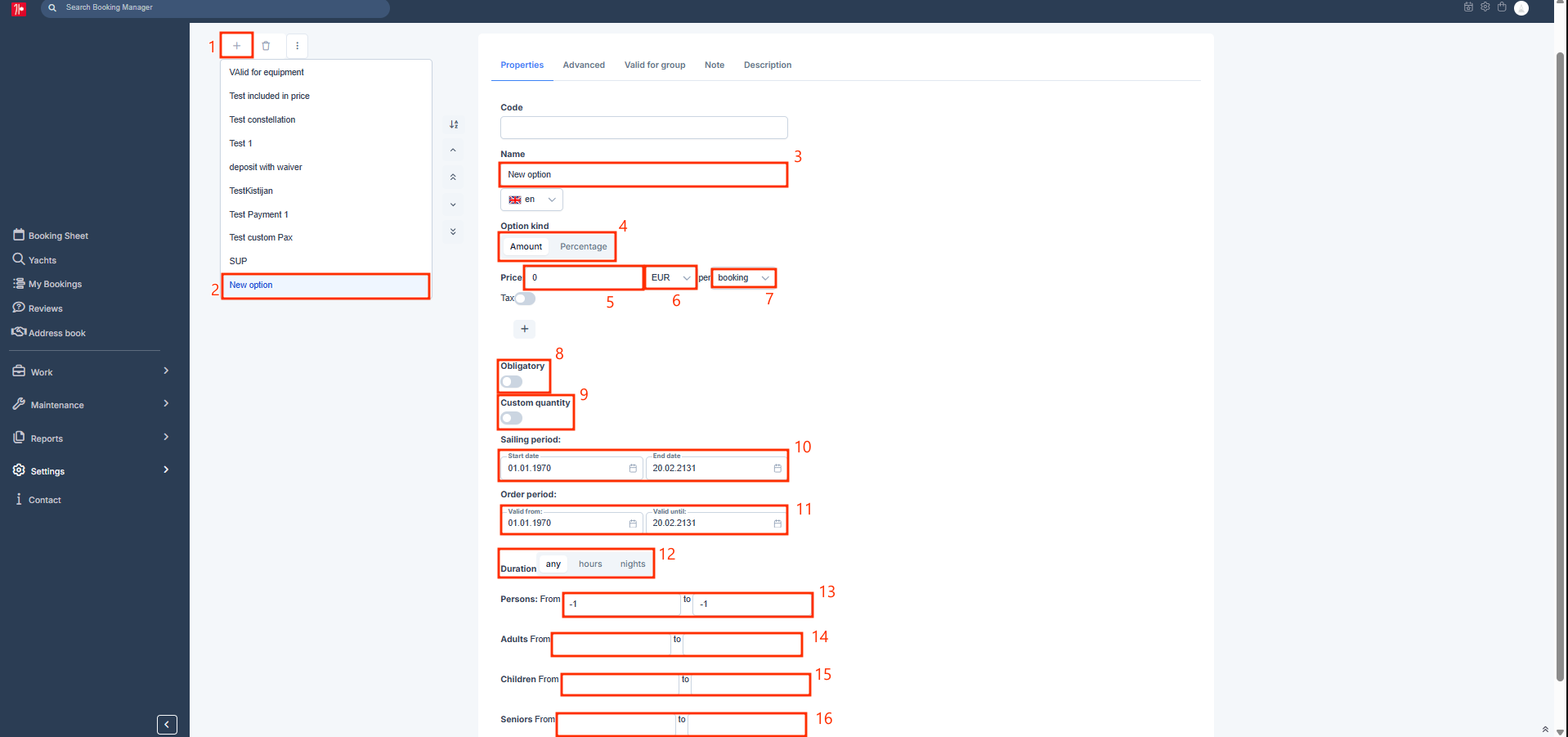Enable the Obligatory switch
The height and width of the screenshot is (737, 1568).
[512, 382]
